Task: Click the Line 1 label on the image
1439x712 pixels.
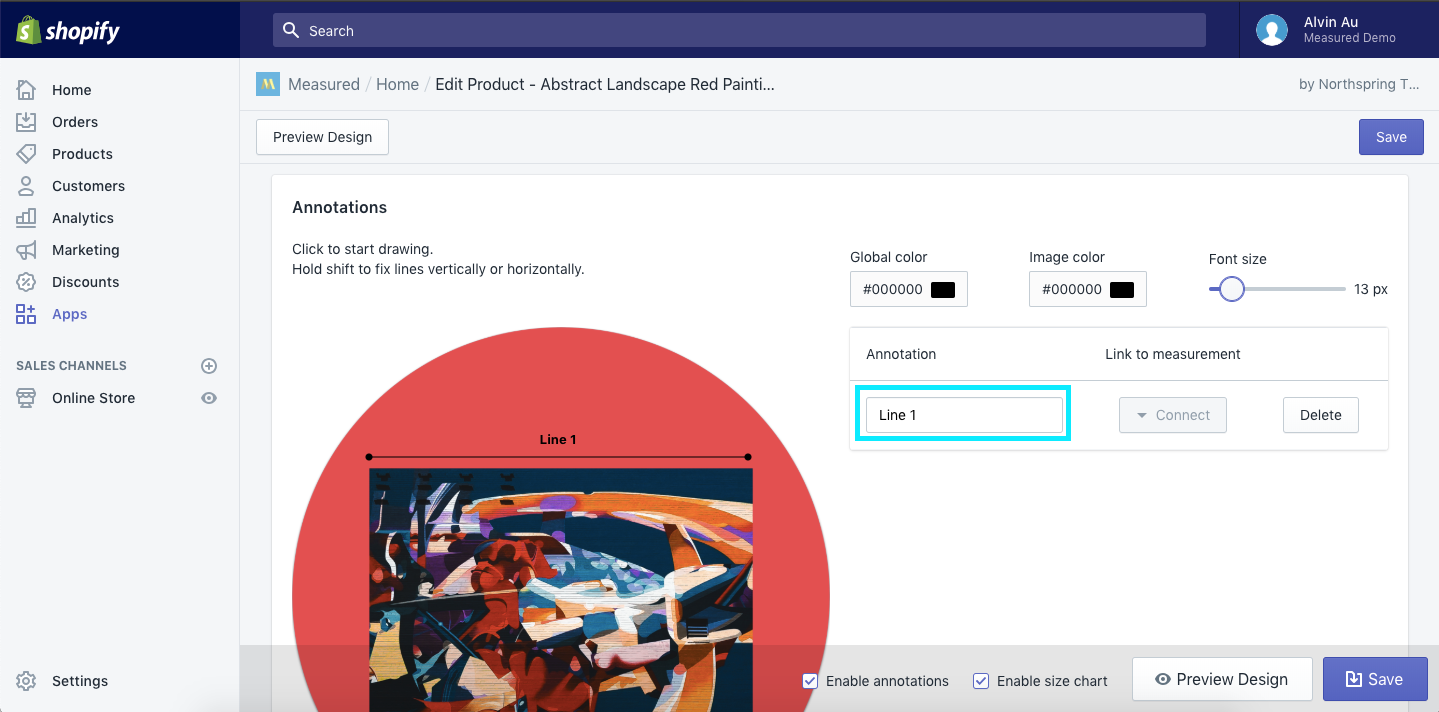Action: click(558, 439)
